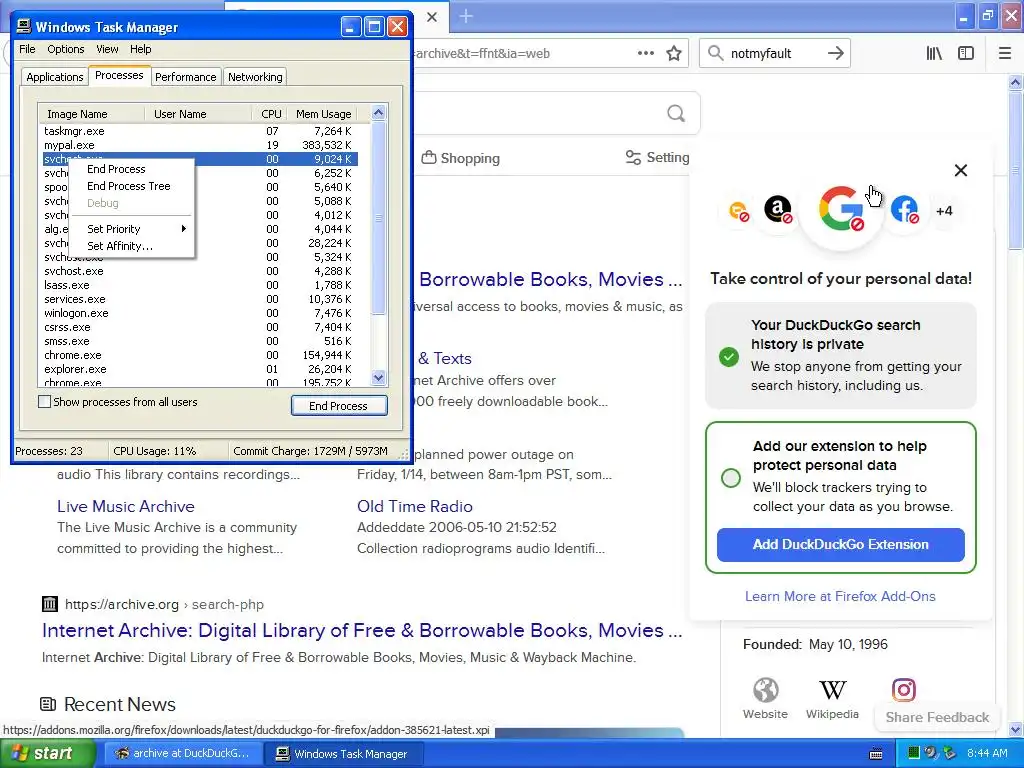1024x768 pixels.
Task: Close the DuckDuckGo privacy popup
Action: point(961,170)
